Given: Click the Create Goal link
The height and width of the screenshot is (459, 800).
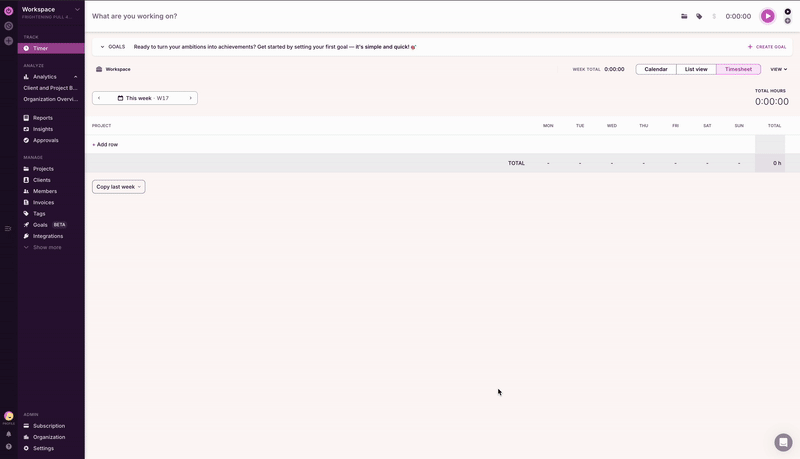Looking at the screenshot, I should [766, 47].
